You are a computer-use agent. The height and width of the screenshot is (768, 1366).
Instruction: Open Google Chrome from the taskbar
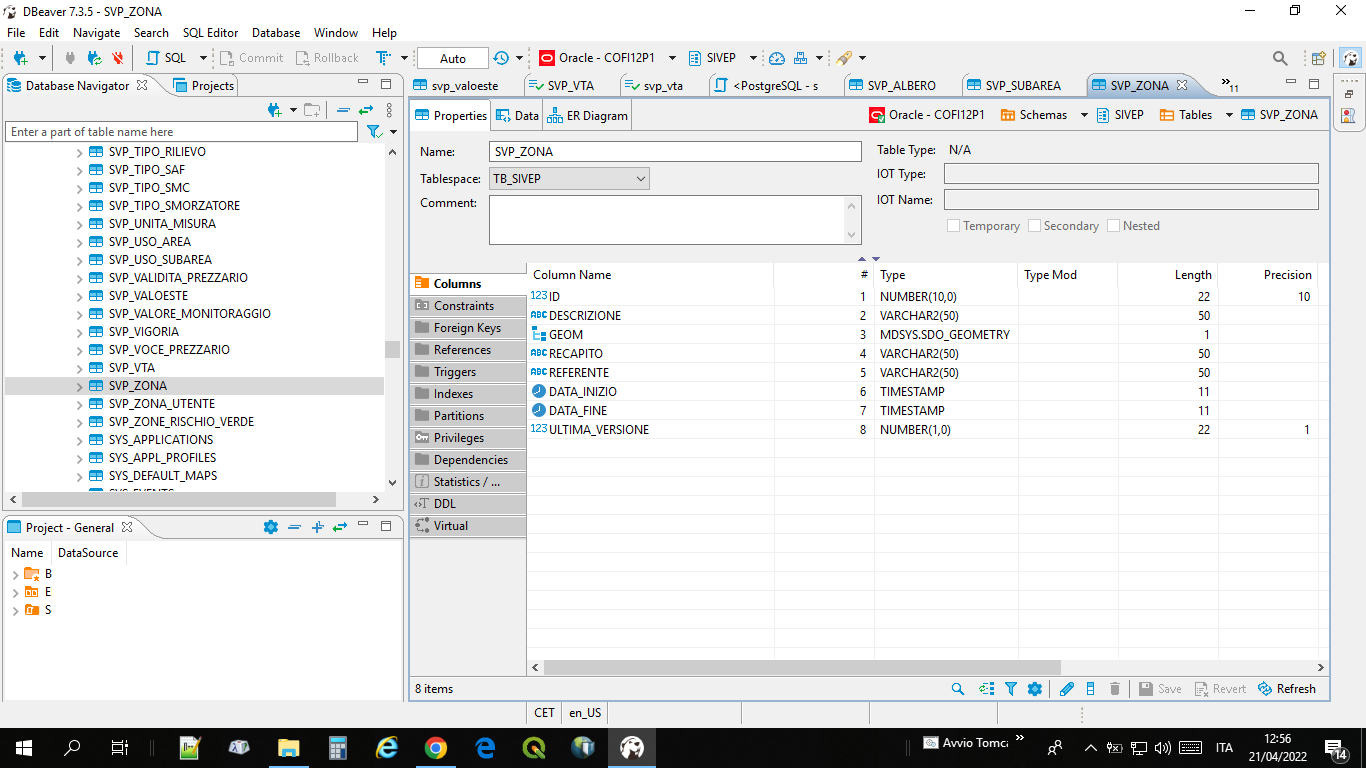coord(436,747)
